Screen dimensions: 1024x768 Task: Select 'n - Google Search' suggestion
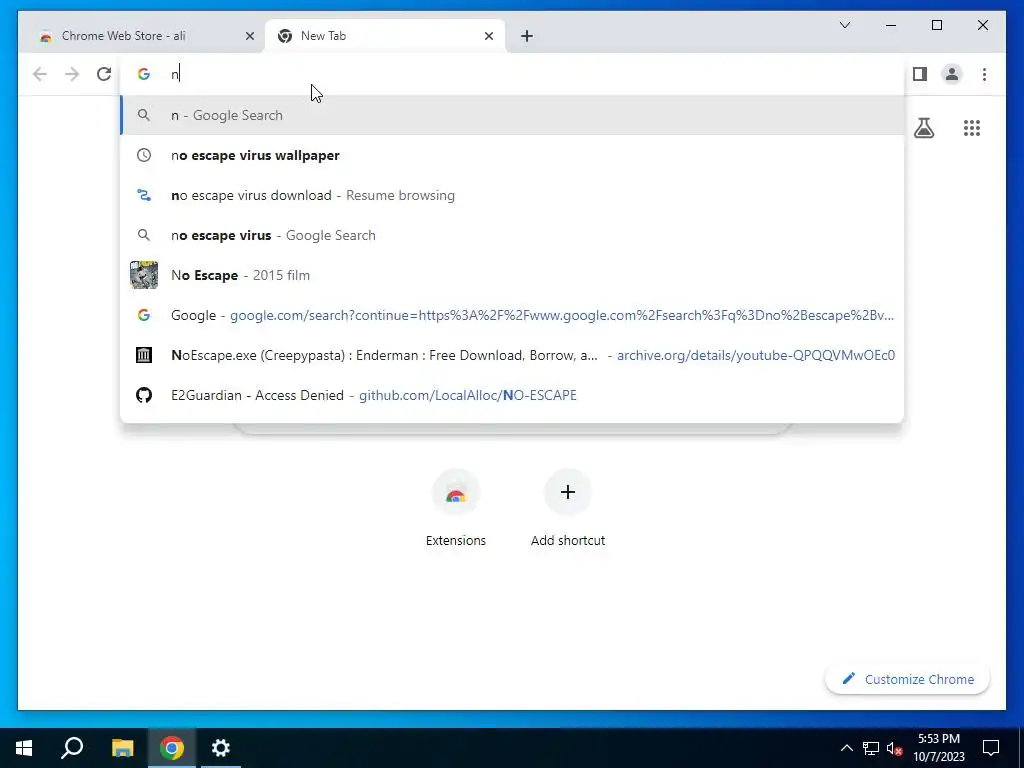point(513,115)
